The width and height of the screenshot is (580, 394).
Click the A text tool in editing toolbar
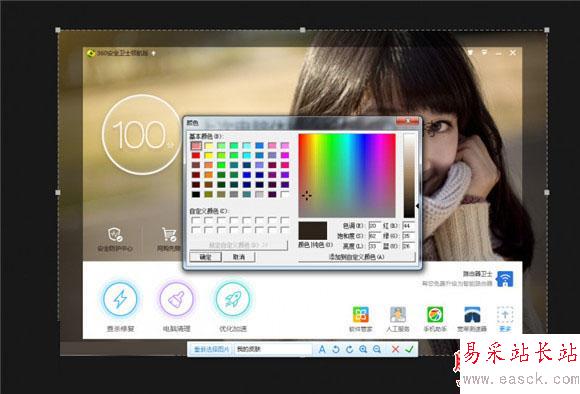pos(322,349)
